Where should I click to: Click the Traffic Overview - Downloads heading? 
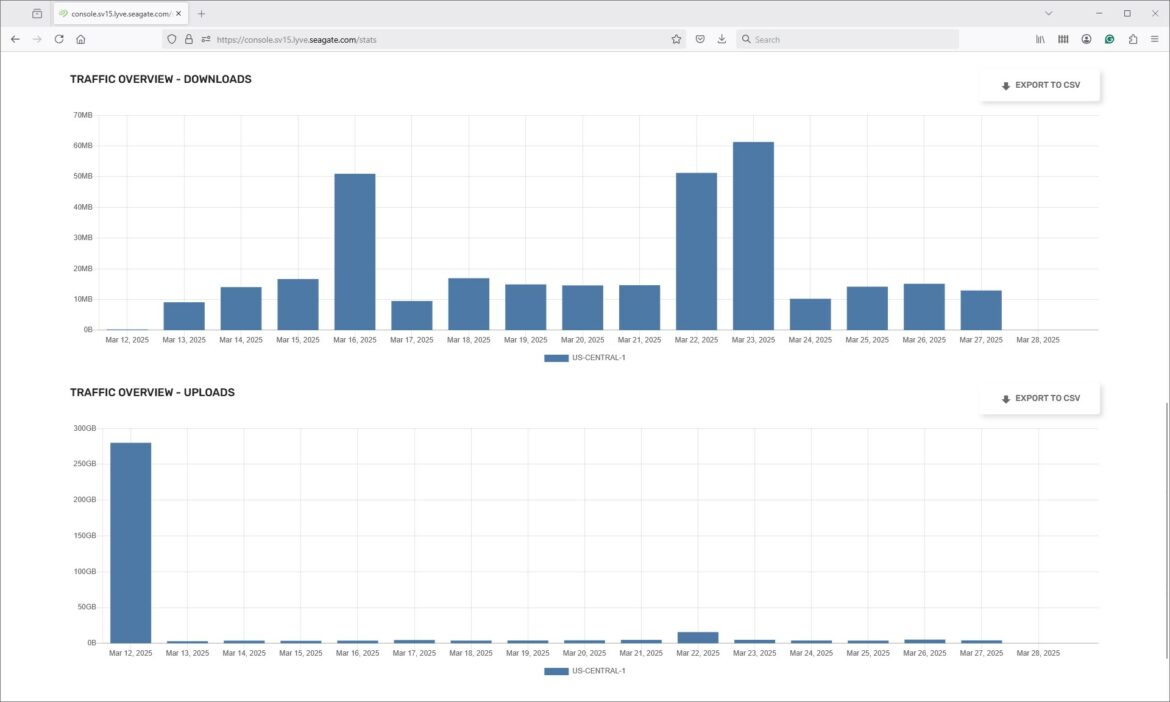tap(160, 79)
